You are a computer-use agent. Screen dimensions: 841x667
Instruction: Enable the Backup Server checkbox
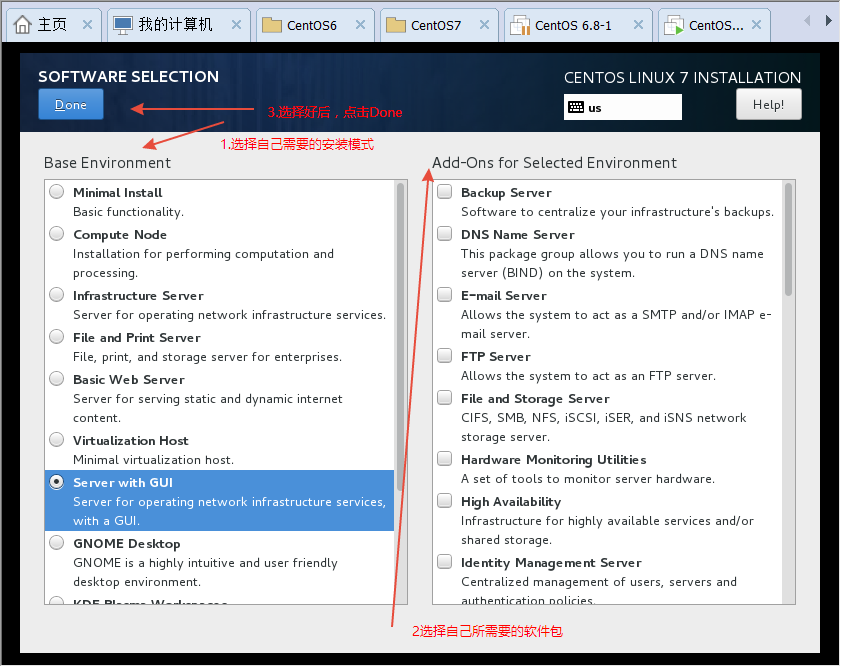click(x=445, y=191)
